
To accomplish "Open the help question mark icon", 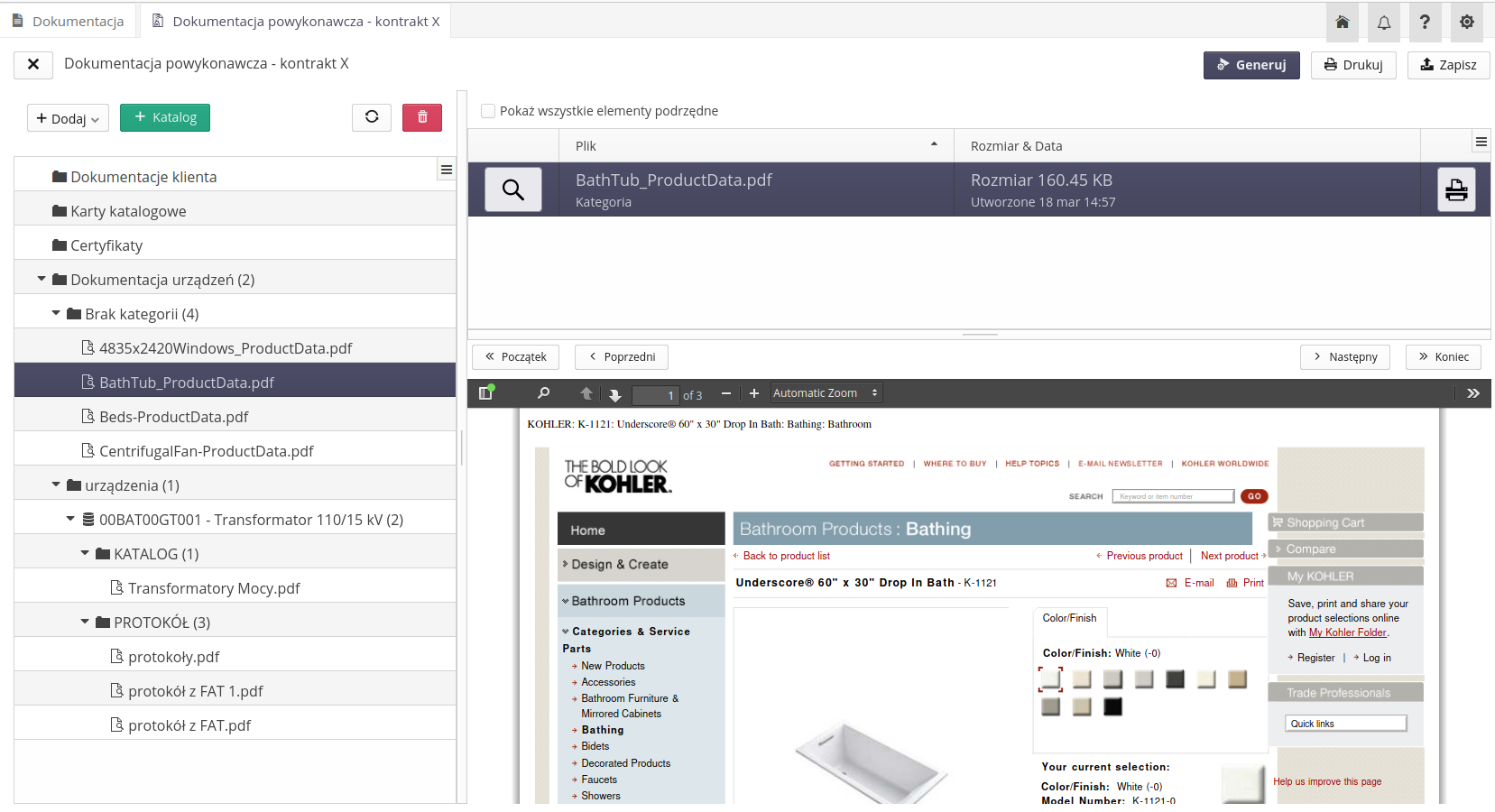I will tap(1425, 22).
